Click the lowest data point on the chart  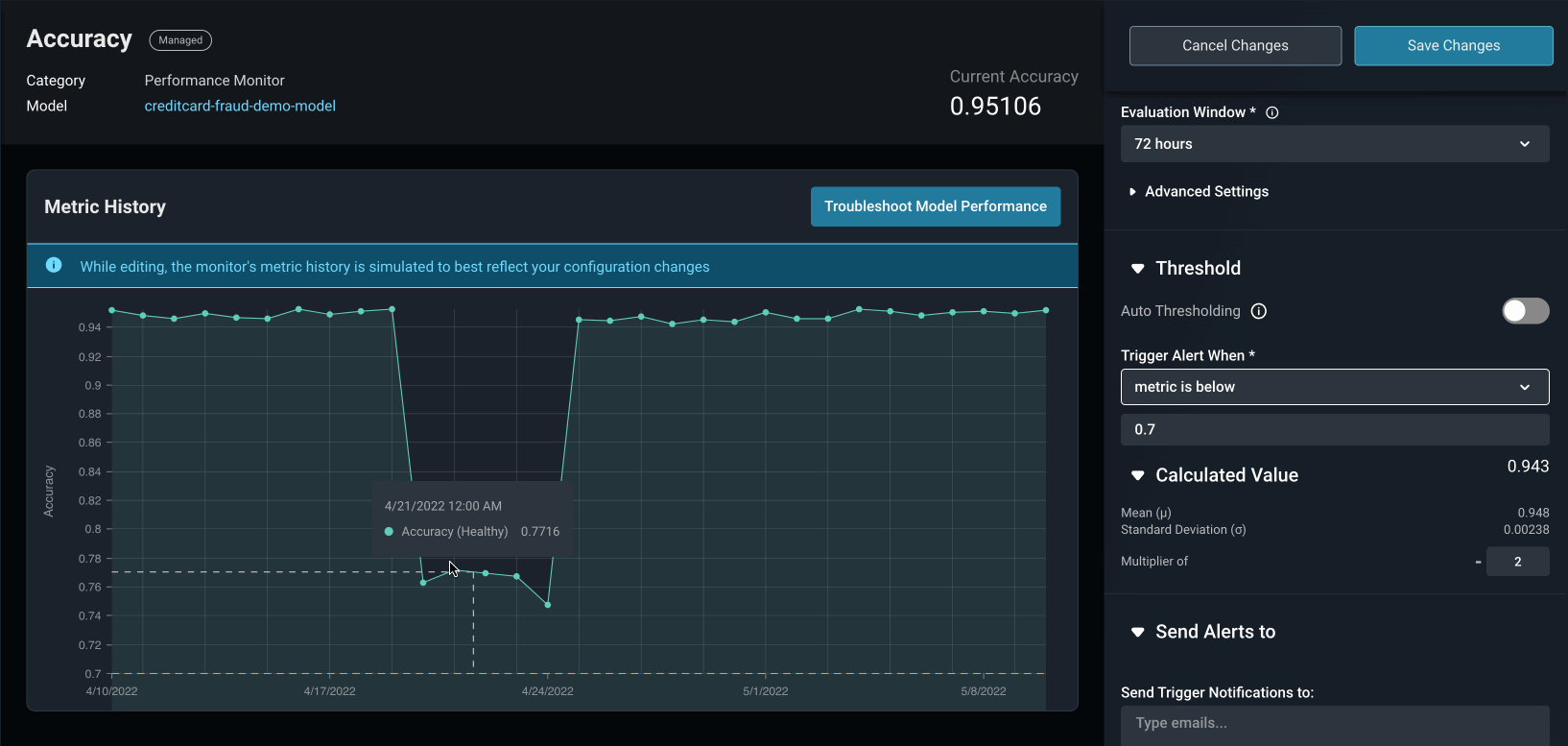[x=548, y=605]
